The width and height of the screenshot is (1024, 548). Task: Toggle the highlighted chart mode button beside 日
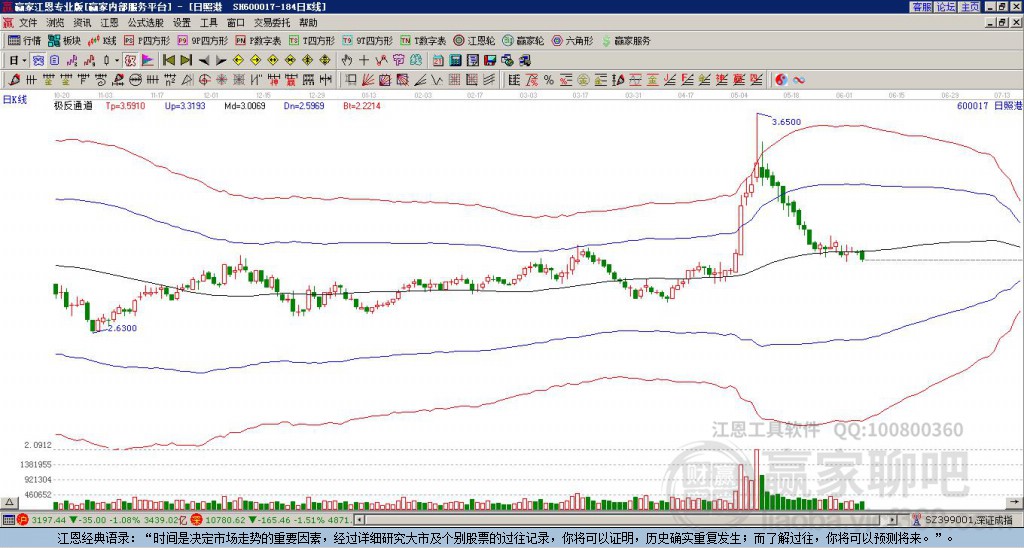(39, 61)
